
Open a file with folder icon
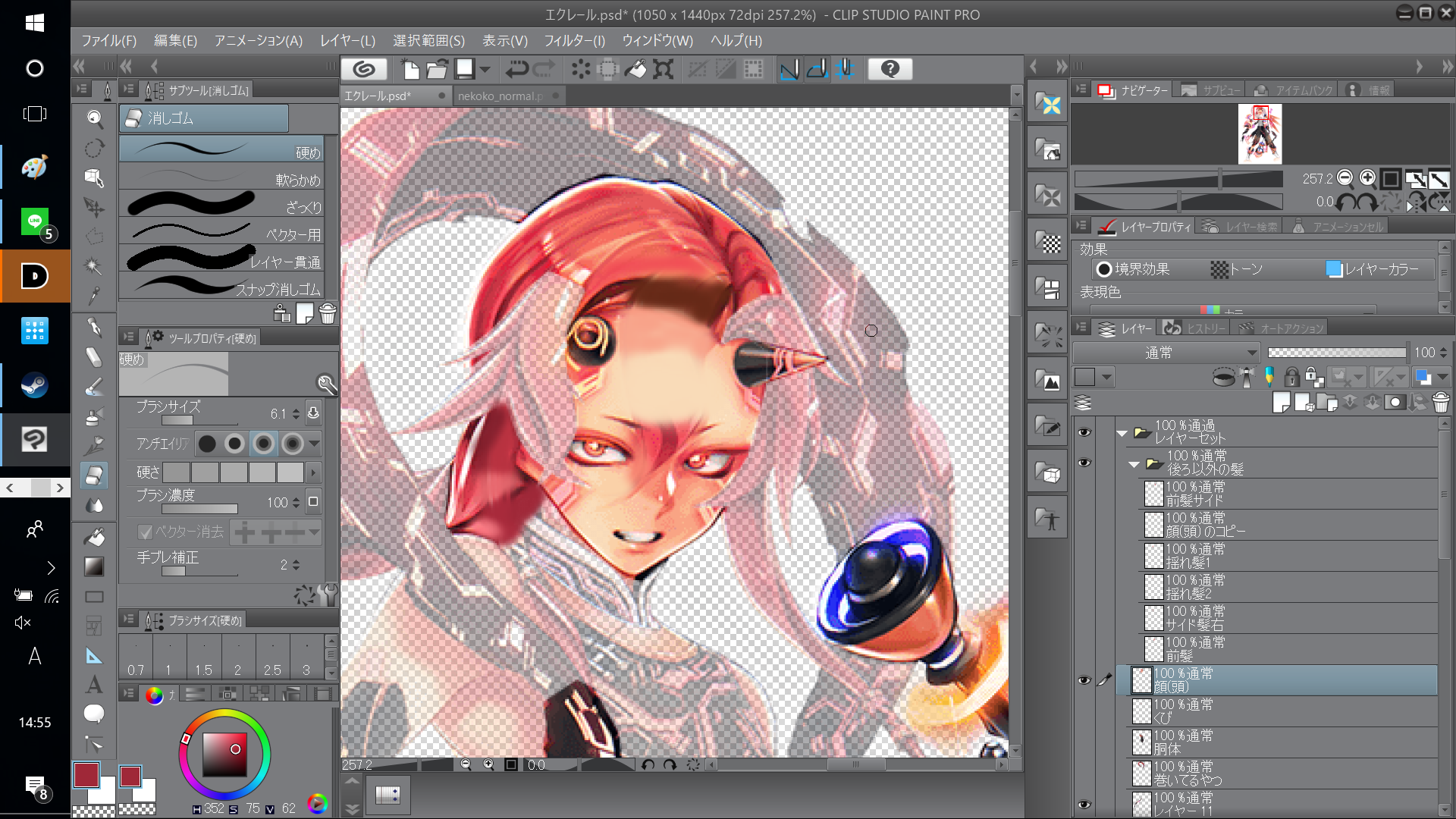[437, 69]
